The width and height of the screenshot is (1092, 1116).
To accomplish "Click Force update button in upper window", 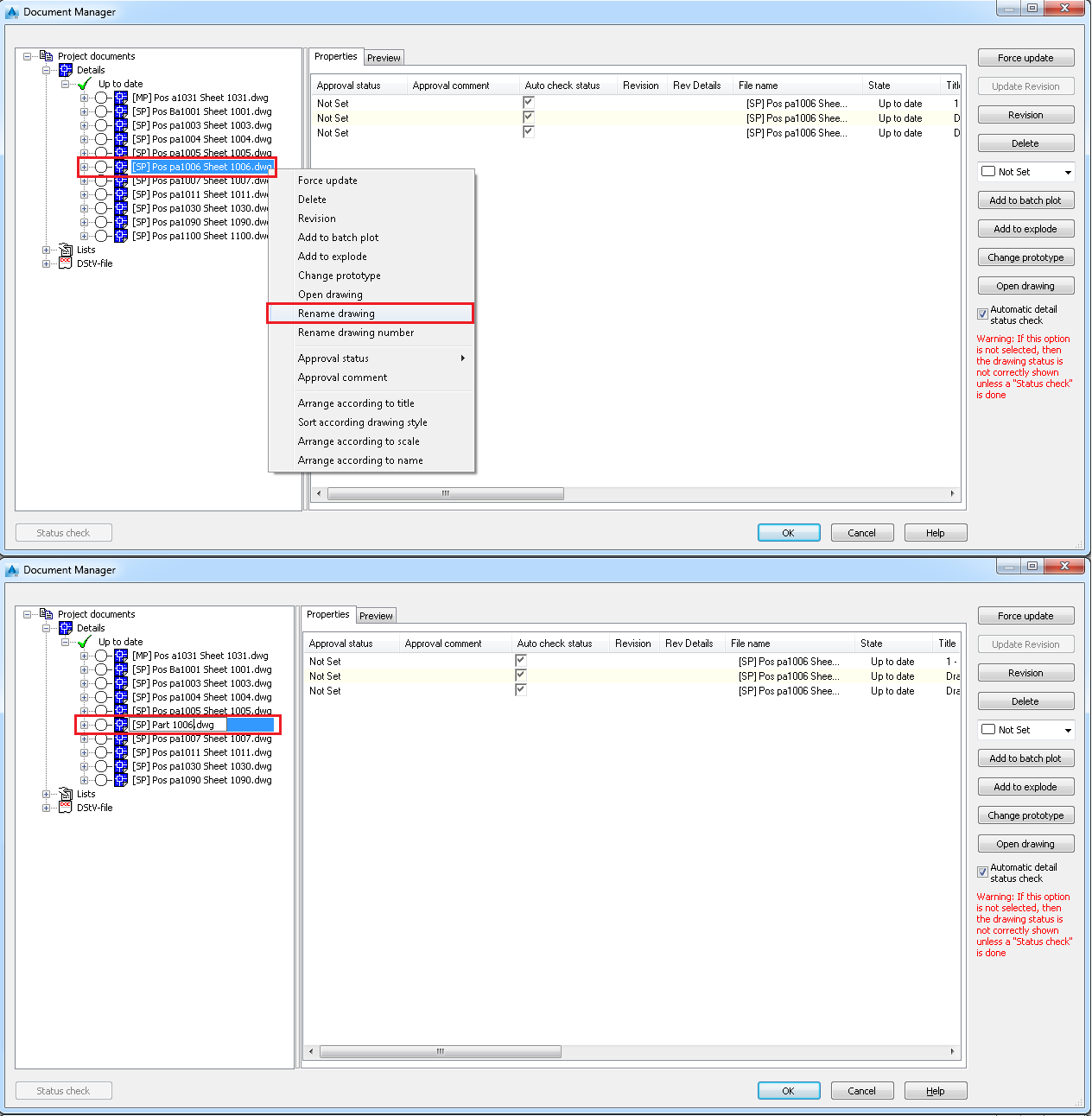I will 1025,58.
